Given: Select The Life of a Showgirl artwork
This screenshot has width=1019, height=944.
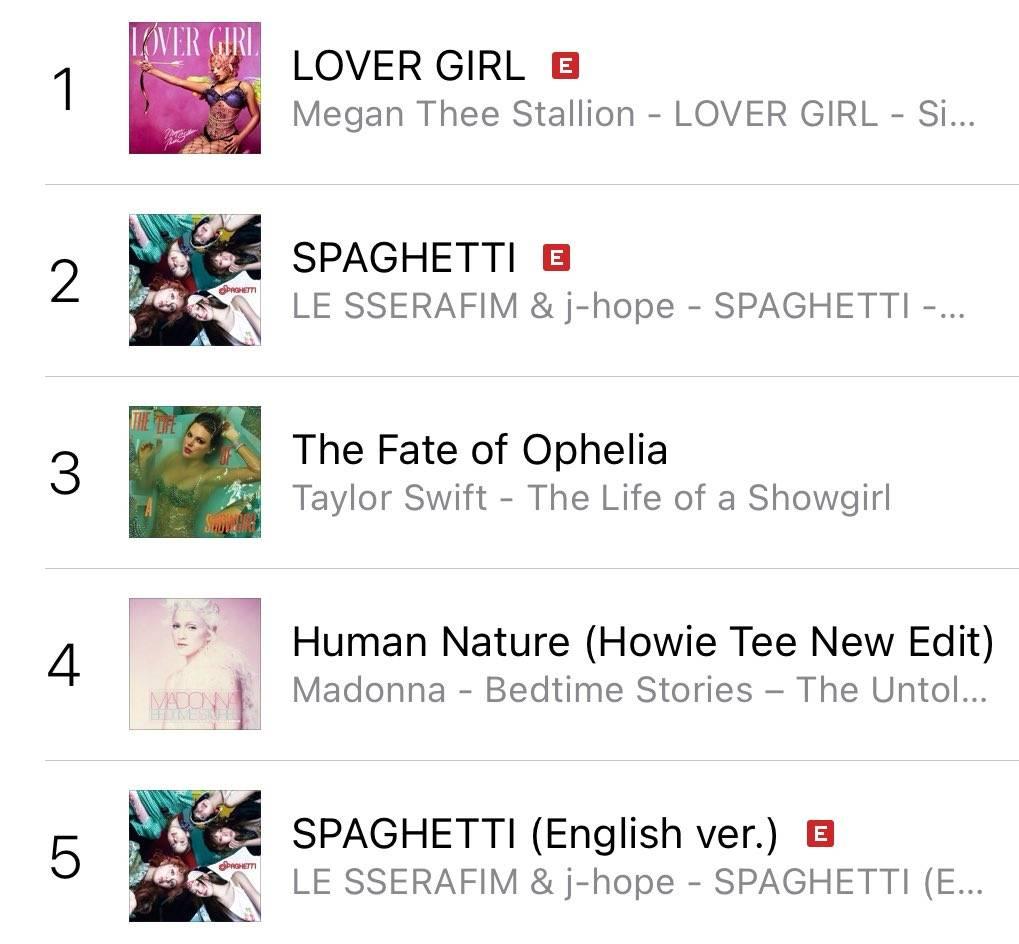Looking at the screenshot, I should 195,472.
